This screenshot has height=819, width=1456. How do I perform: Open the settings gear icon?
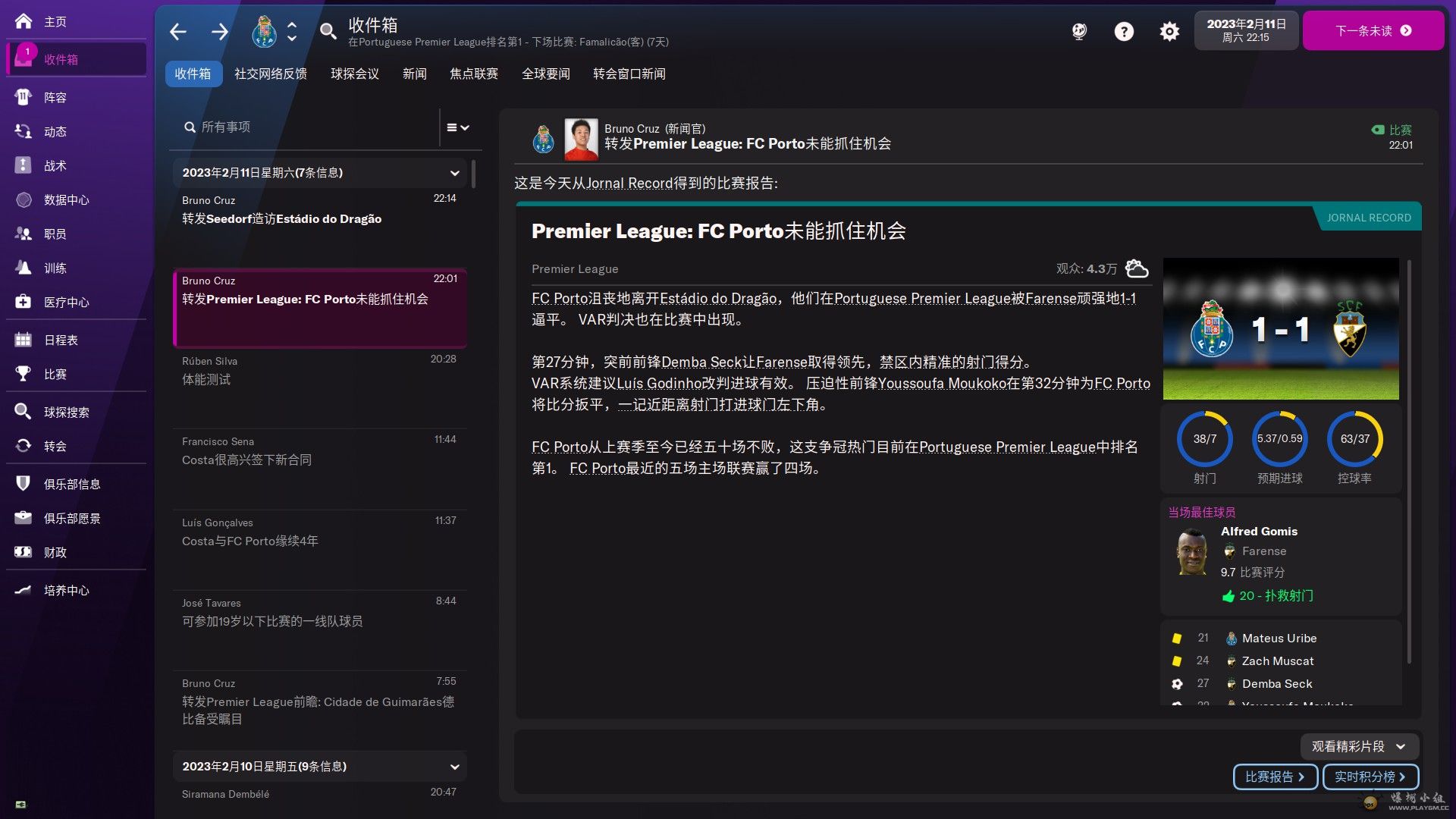tap(1169, 31)
